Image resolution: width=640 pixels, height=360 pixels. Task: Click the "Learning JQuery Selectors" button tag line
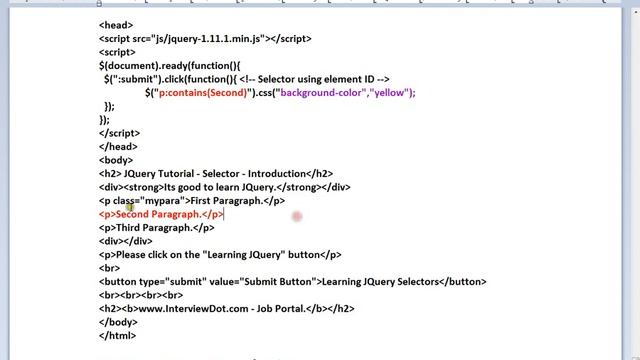point(293,282)
